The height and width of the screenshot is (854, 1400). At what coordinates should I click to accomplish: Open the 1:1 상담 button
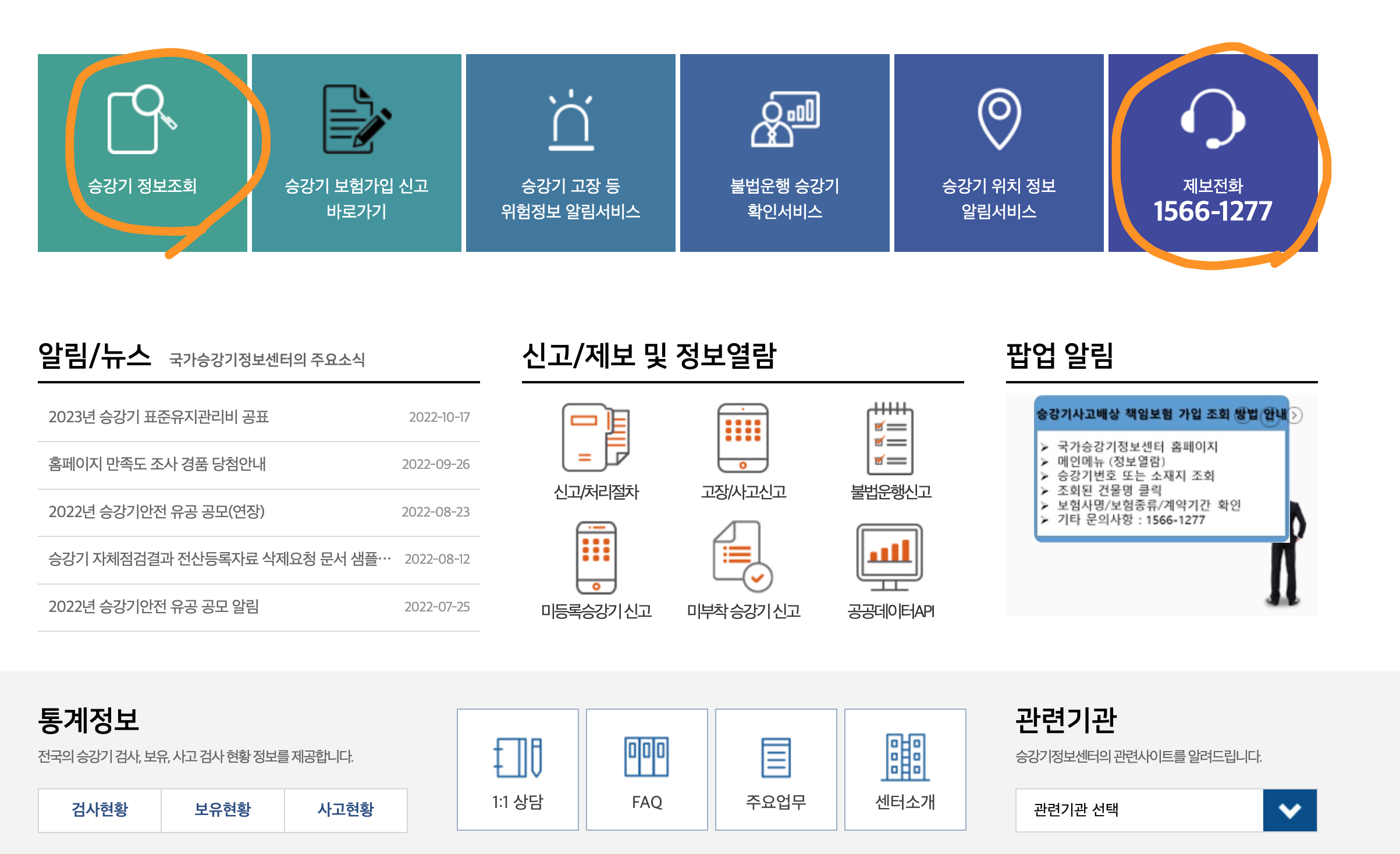(x=517, y=769)
